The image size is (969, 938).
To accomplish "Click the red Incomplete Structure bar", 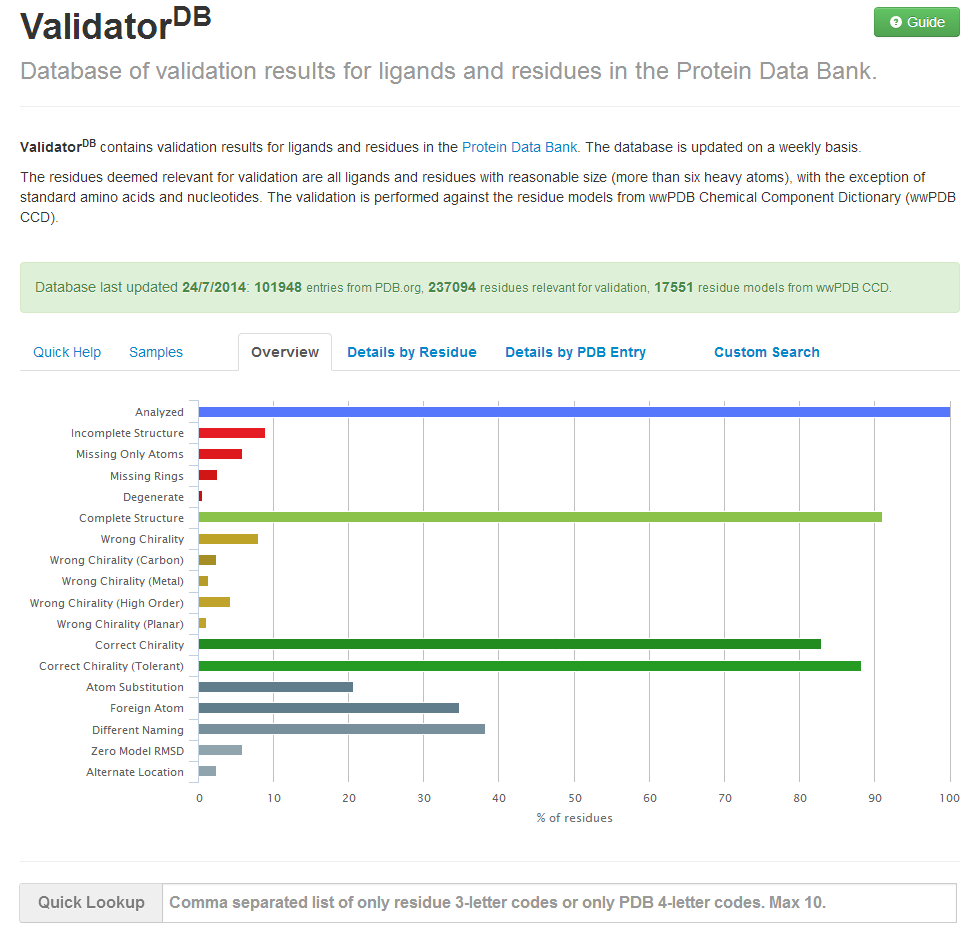I will point(232,433).
